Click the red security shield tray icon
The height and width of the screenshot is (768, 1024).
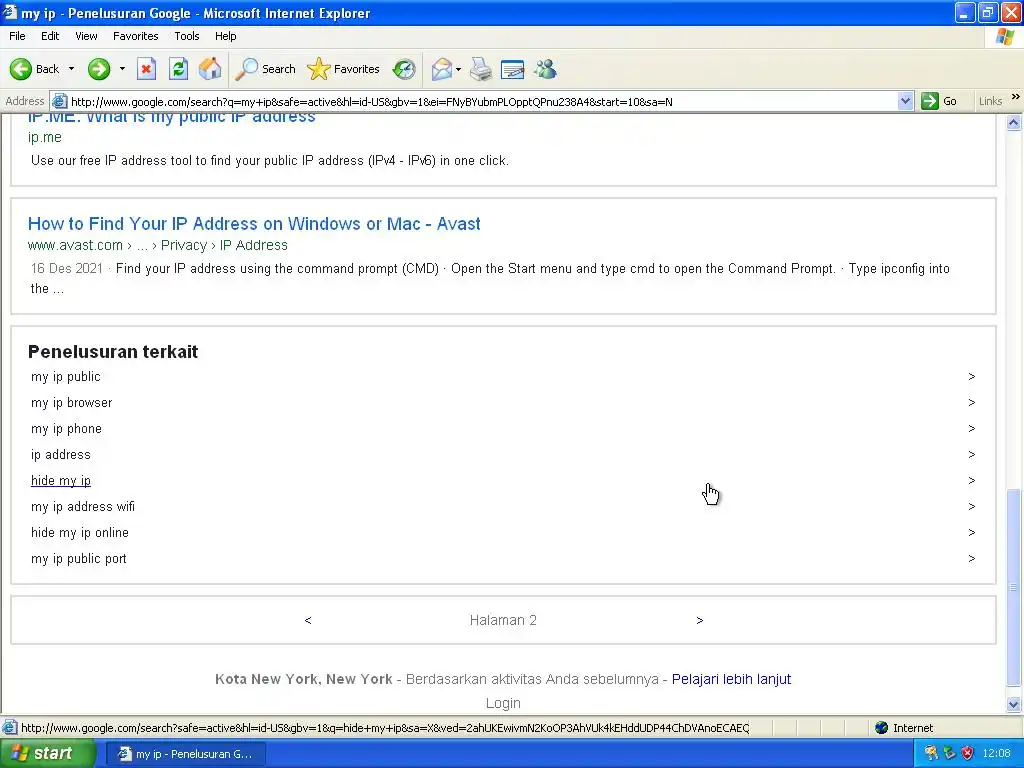(968, 754)
